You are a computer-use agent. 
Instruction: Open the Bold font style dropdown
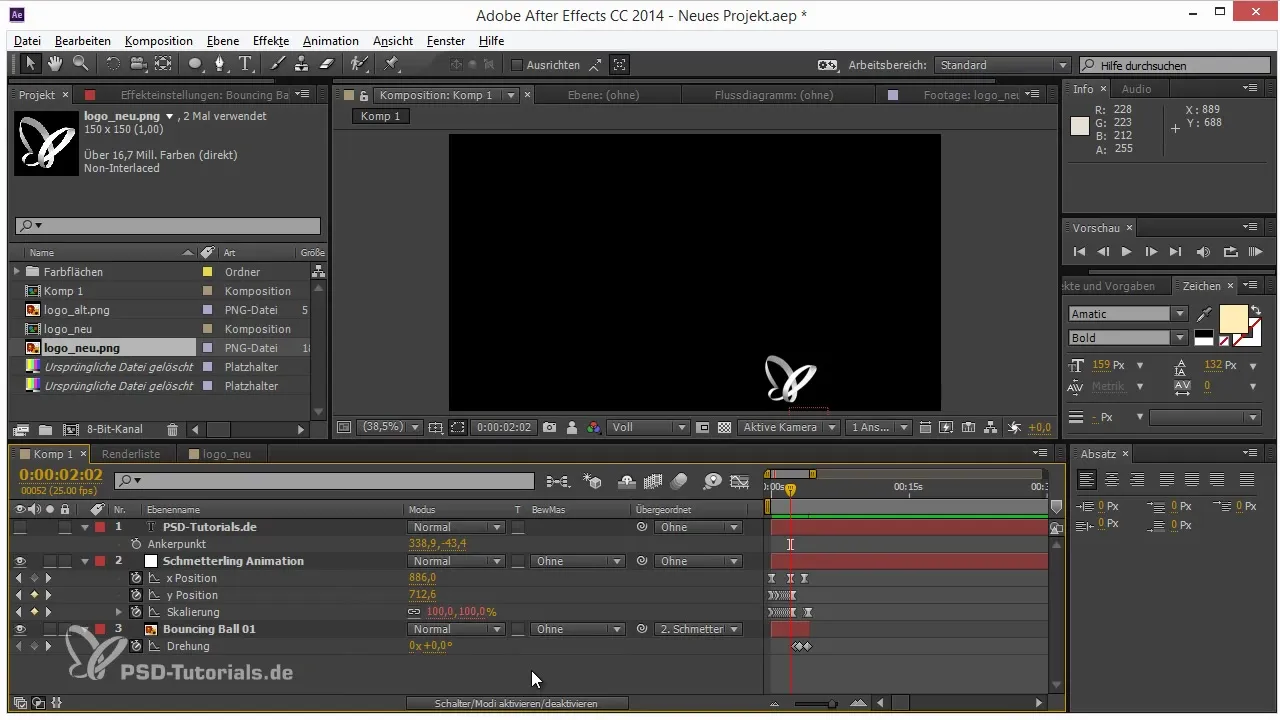(x=1128, y=337)
